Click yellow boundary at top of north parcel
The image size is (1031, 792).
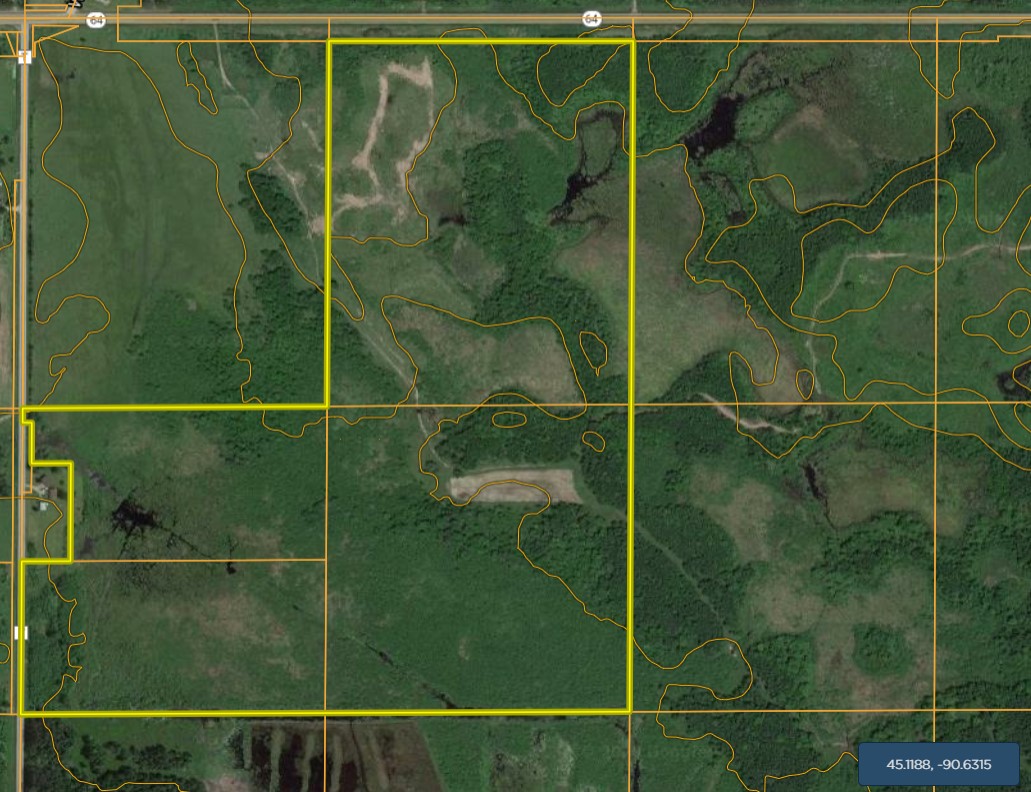pos(480,42)
